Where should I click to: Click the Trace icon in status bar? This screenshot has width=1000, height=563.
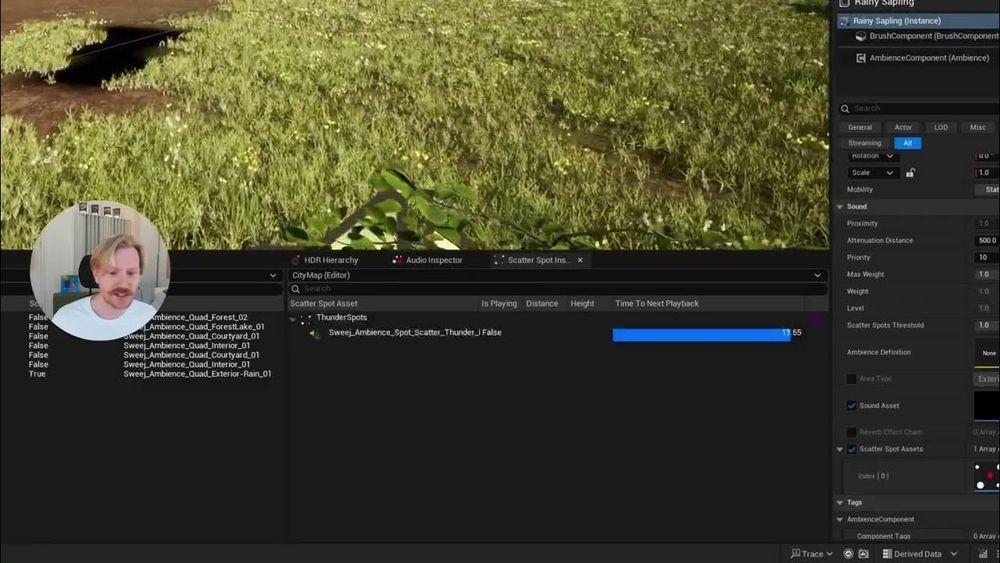795,553
